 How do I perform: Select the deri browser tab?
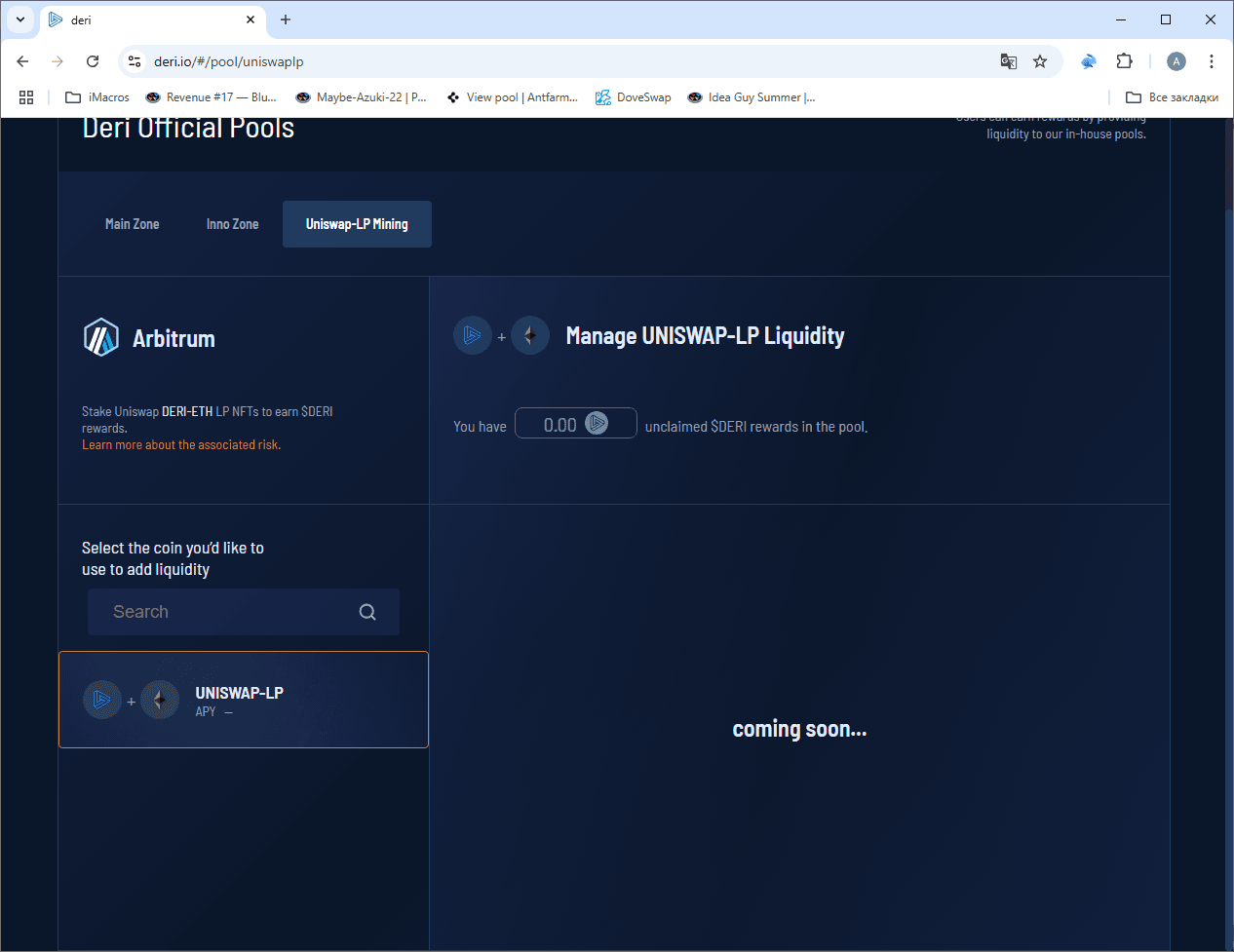[x=153, y=19]
